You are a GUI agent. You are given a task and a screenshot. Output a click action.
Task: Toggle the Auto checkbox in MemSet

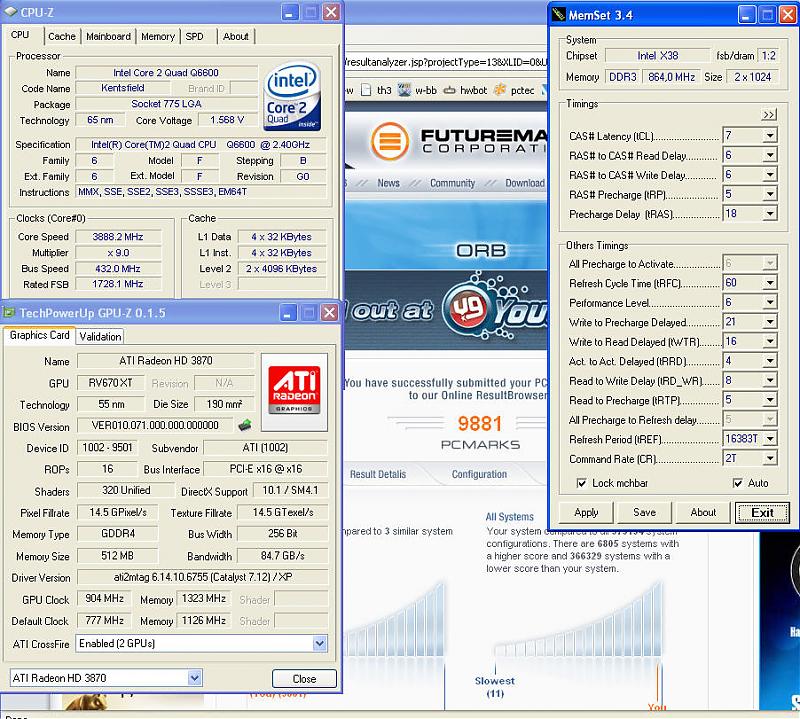click(737, 483)
